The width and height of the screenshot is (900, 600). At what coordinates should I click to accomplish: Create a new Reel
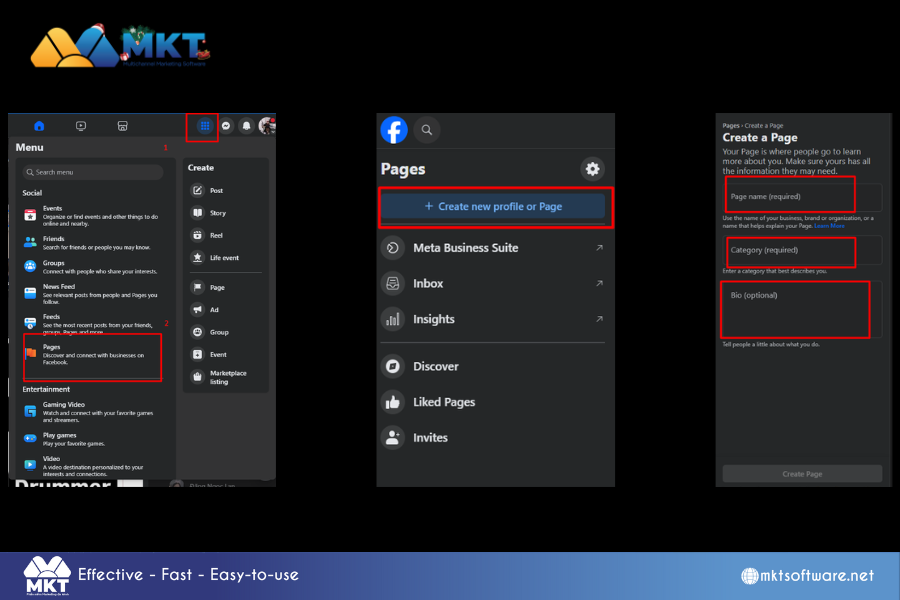pyautogui.click(x=226, y=235)
